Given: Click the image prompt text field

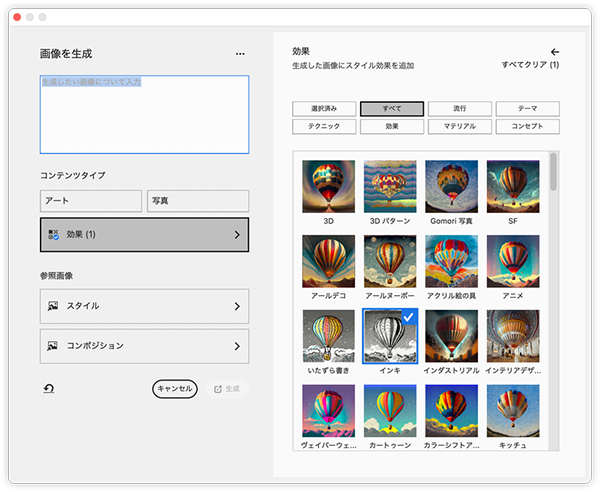Looking at the screenshot, I should point(144,114).
